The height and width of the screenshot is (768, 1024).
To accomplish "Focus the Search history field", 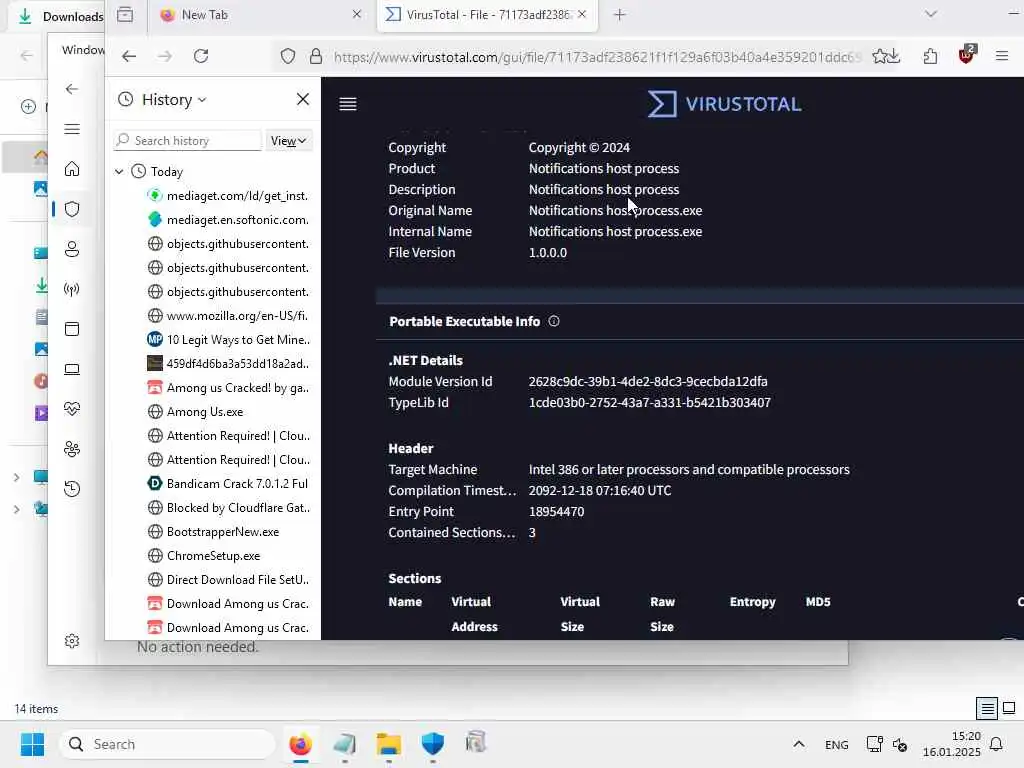I will [187, 141].
